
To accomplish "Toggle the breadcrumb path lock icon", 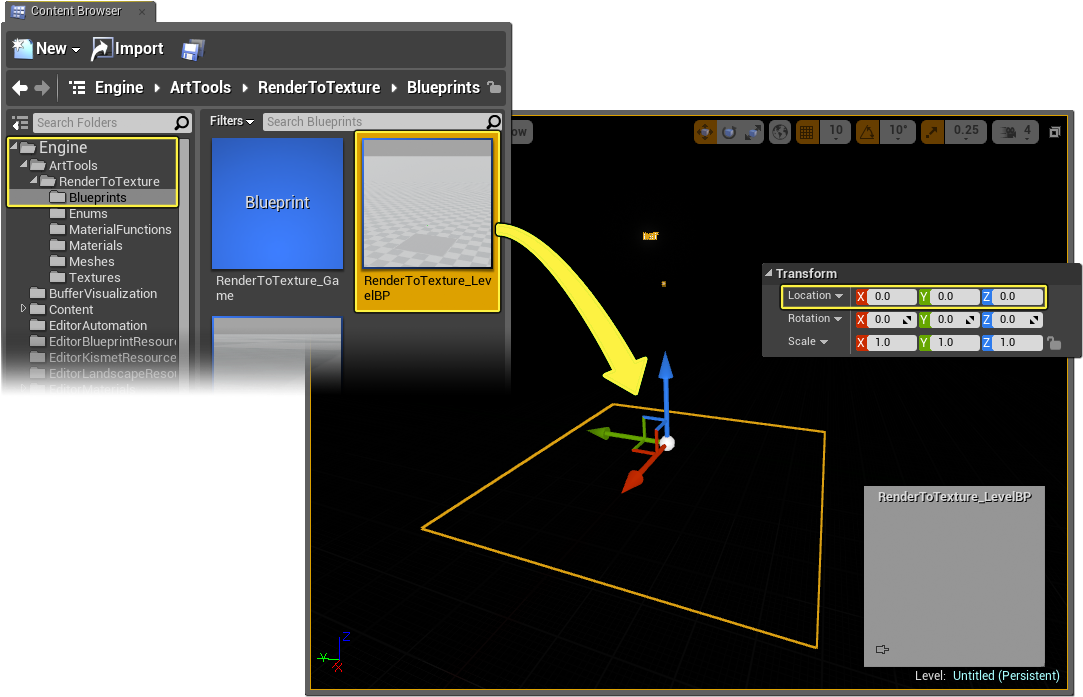I will click(494, 87).
